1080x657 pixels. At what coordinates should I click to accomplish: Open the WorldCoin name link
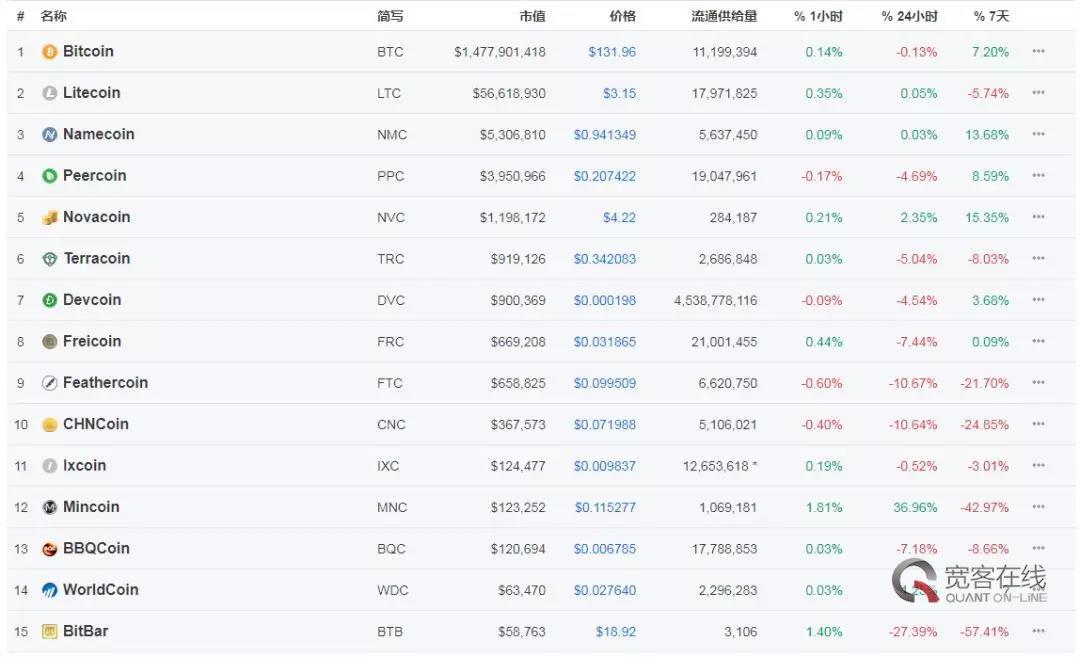coord(101,590)
